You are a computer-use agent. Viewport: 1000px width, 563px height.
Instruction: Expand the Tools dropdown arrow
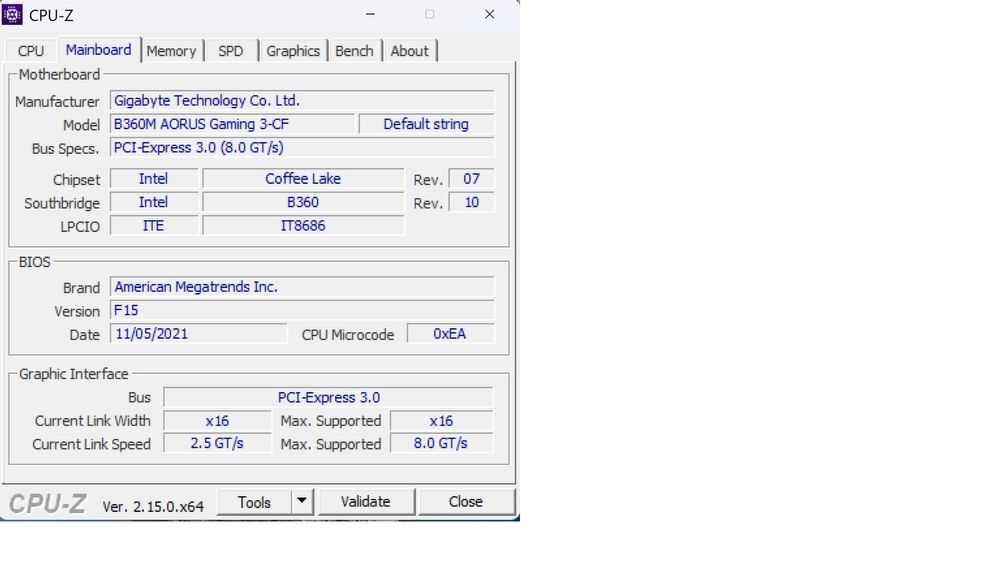[x=302, y=502]
